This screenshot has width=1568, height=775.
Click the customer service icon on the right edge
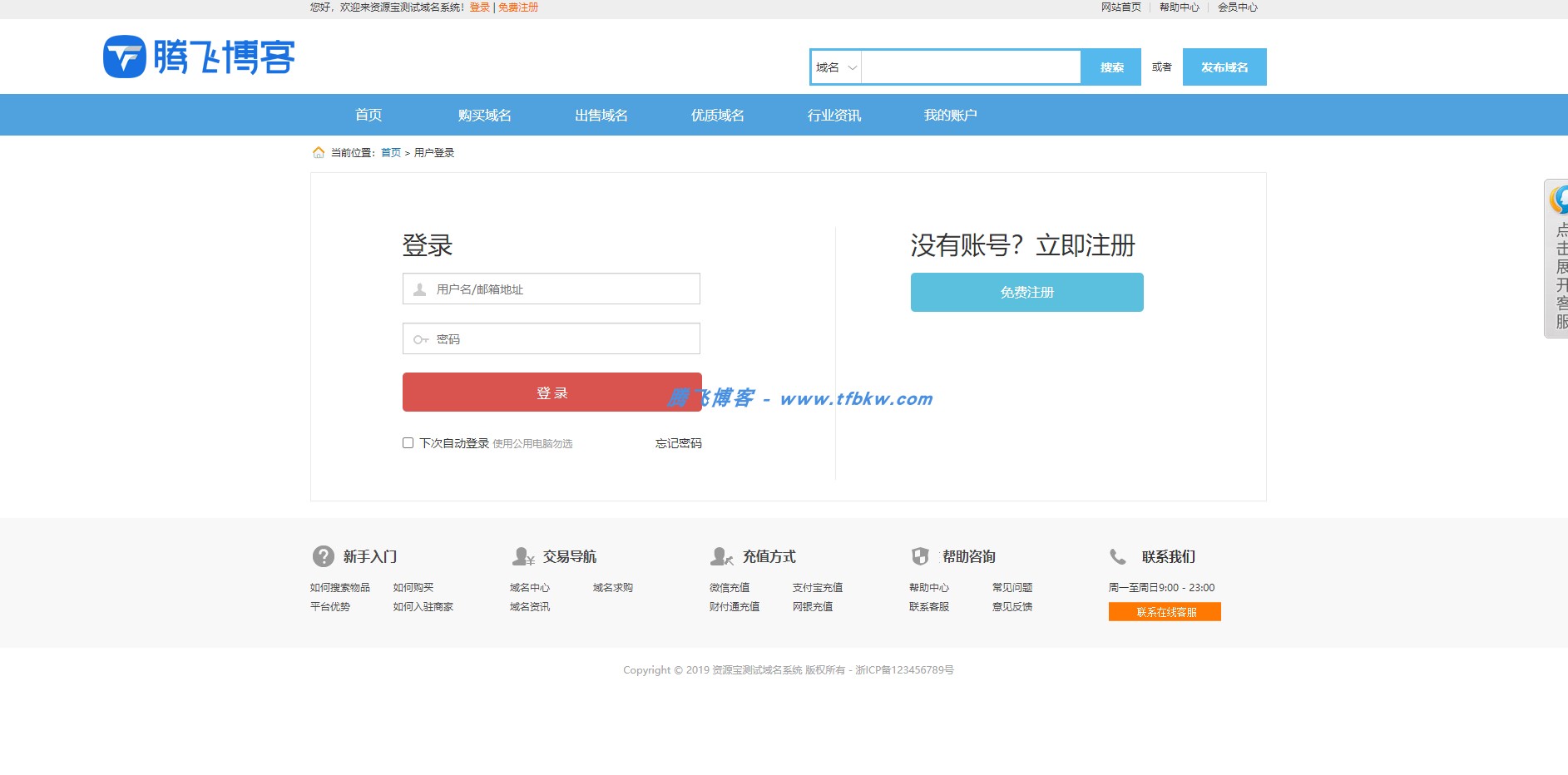[x=1560, y=200]
